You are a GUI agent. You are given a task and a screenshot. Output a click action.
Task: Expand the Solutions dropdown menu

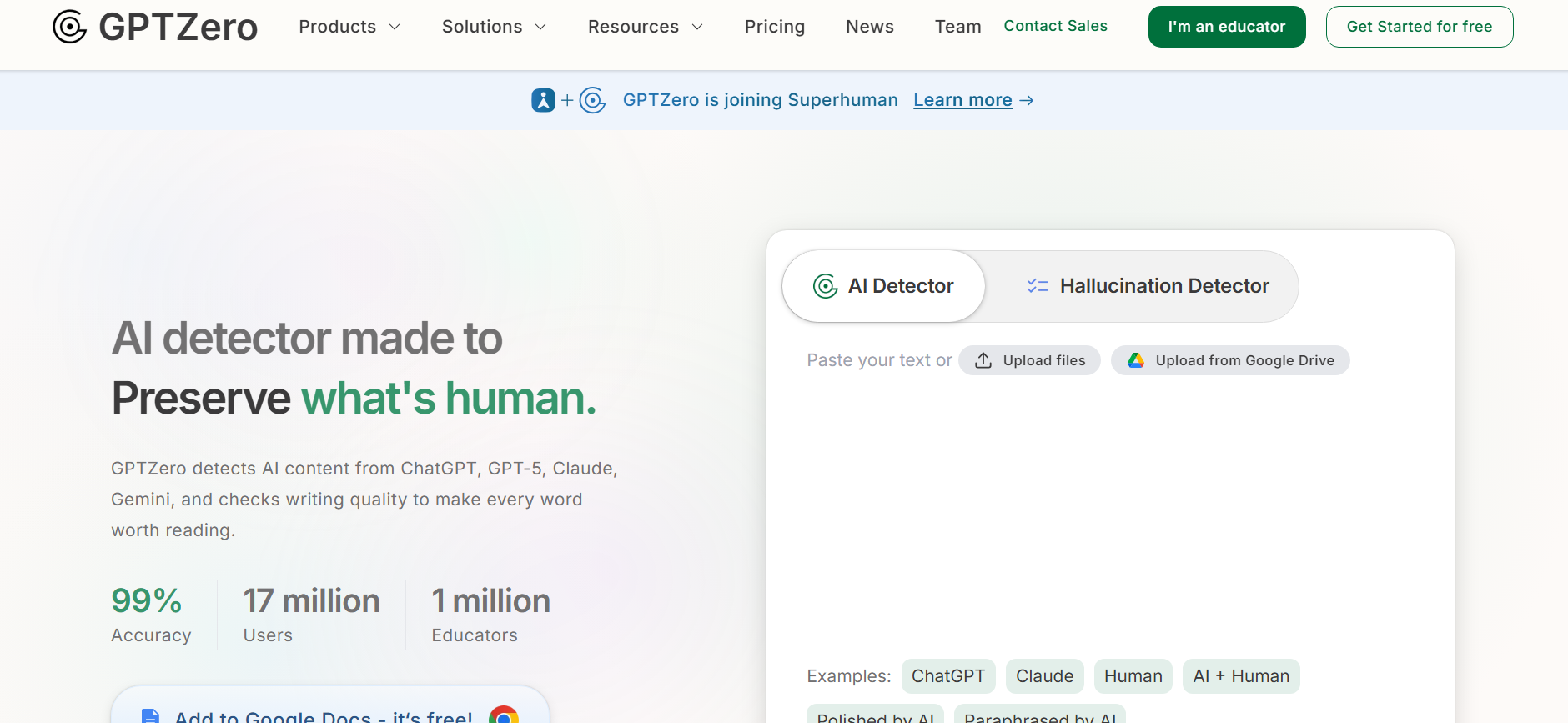click(x=494, y=27)
